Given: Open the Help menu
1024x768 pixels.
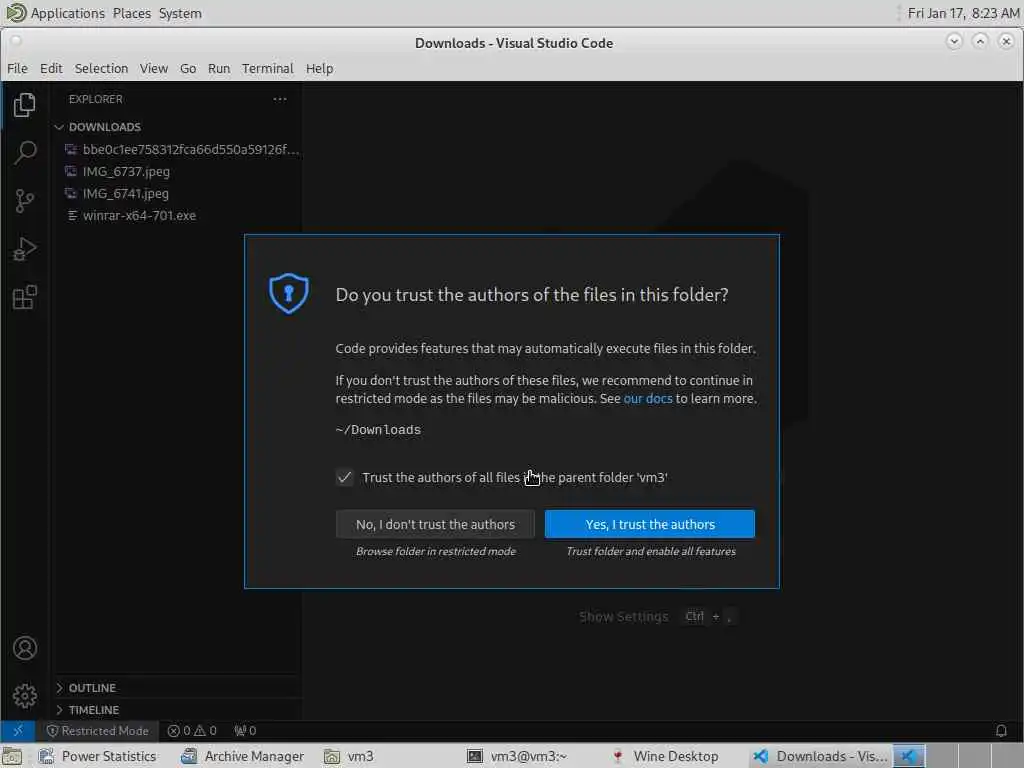Looking at the screenshot, I should [x=319, y=69].
